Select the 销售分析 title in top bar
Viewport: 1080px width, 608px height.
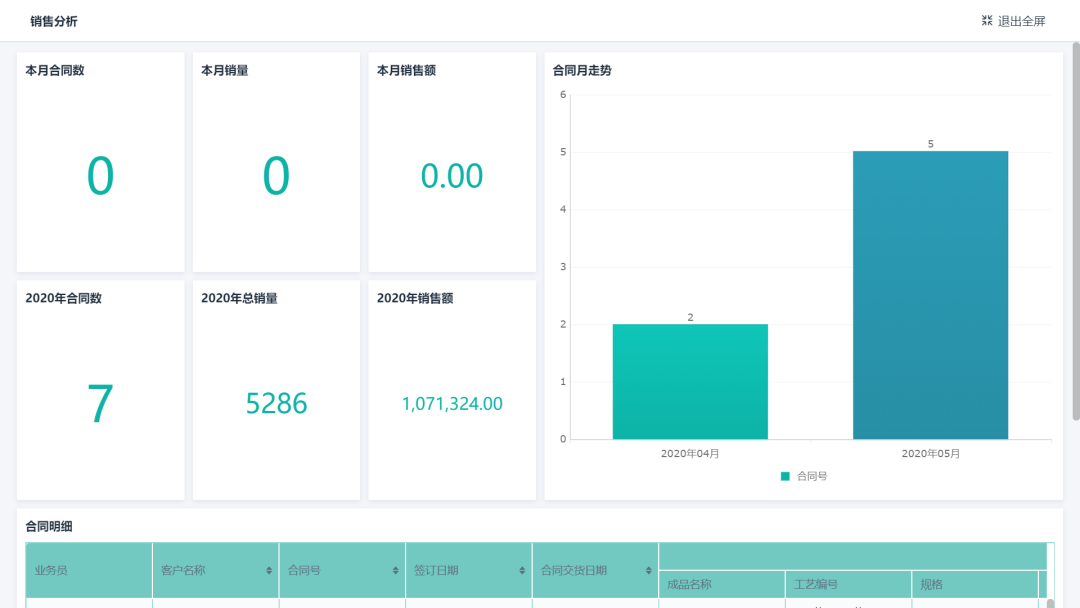click(x=52, y=20)
